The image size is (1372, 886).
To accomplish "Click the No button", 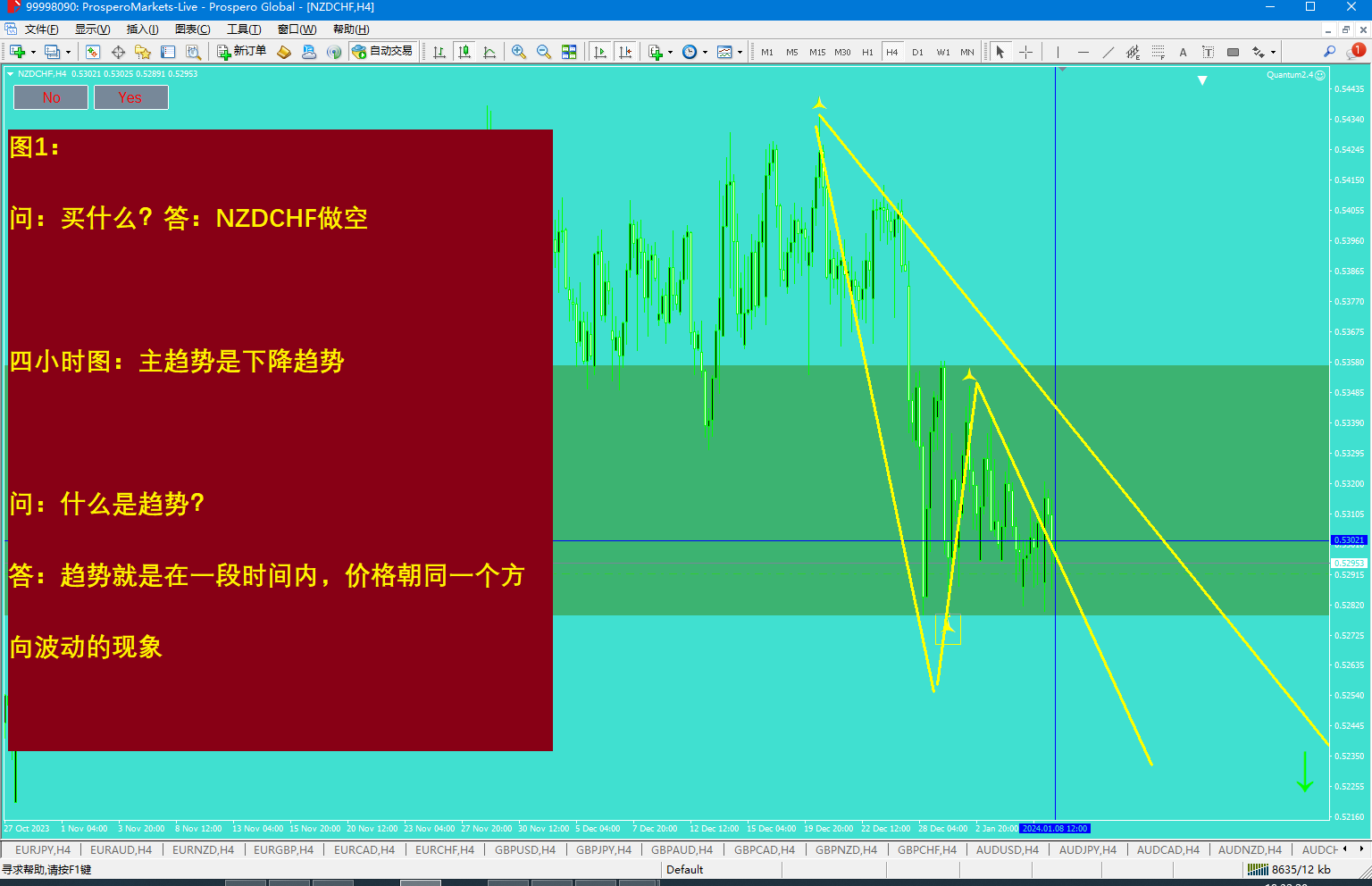I will (50, 96).
